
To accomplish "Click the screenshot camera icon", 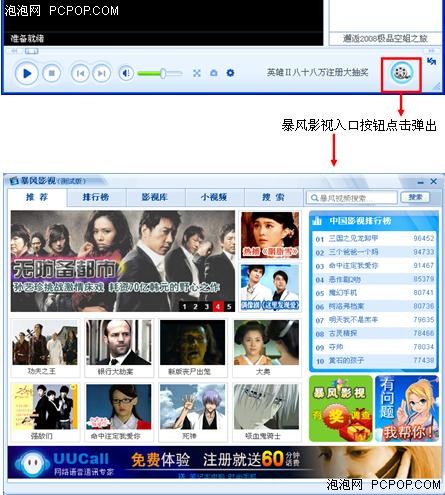I will (x=214, y=73).
